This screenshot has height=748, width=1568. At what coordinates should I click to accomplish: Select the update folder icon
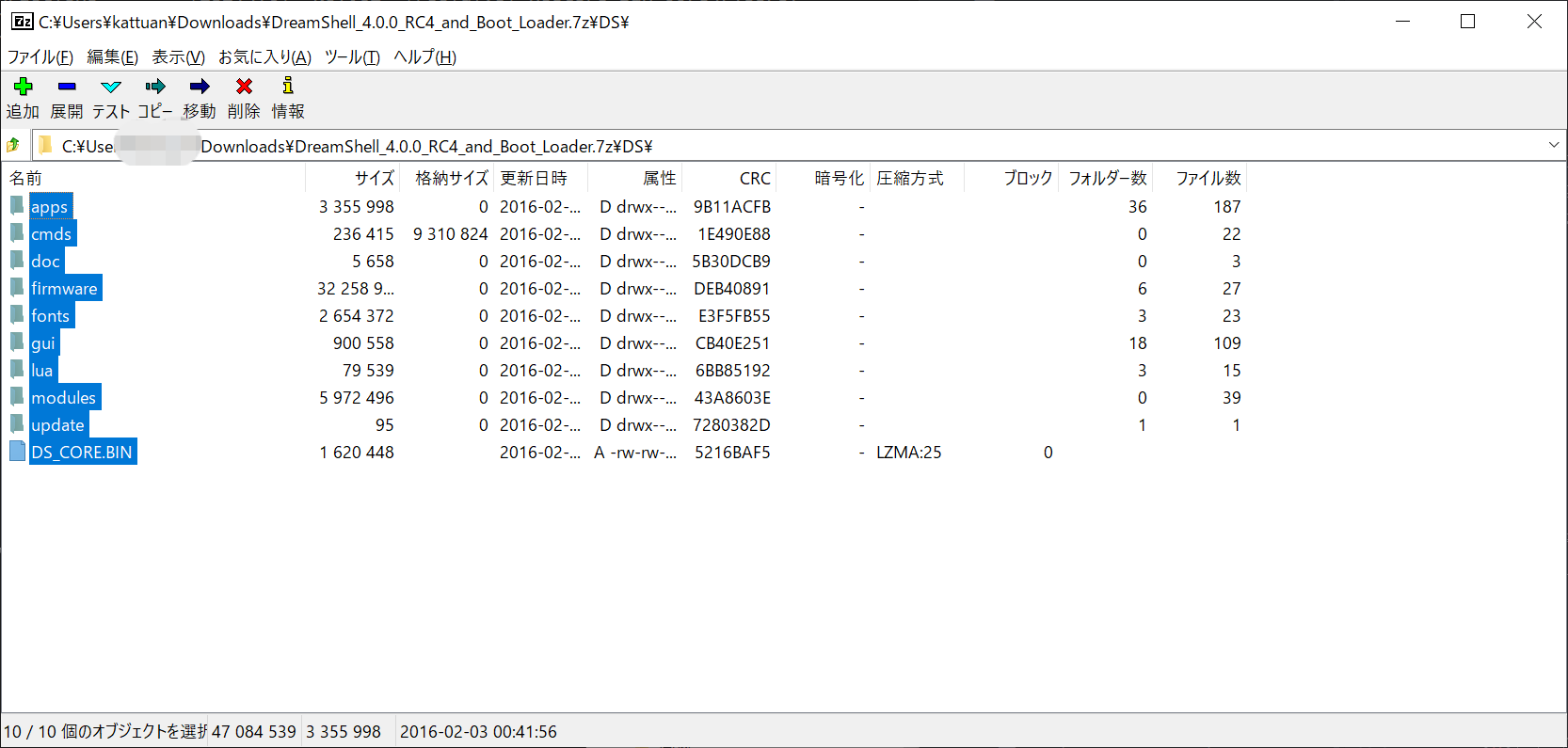click(x=17, y=424)
